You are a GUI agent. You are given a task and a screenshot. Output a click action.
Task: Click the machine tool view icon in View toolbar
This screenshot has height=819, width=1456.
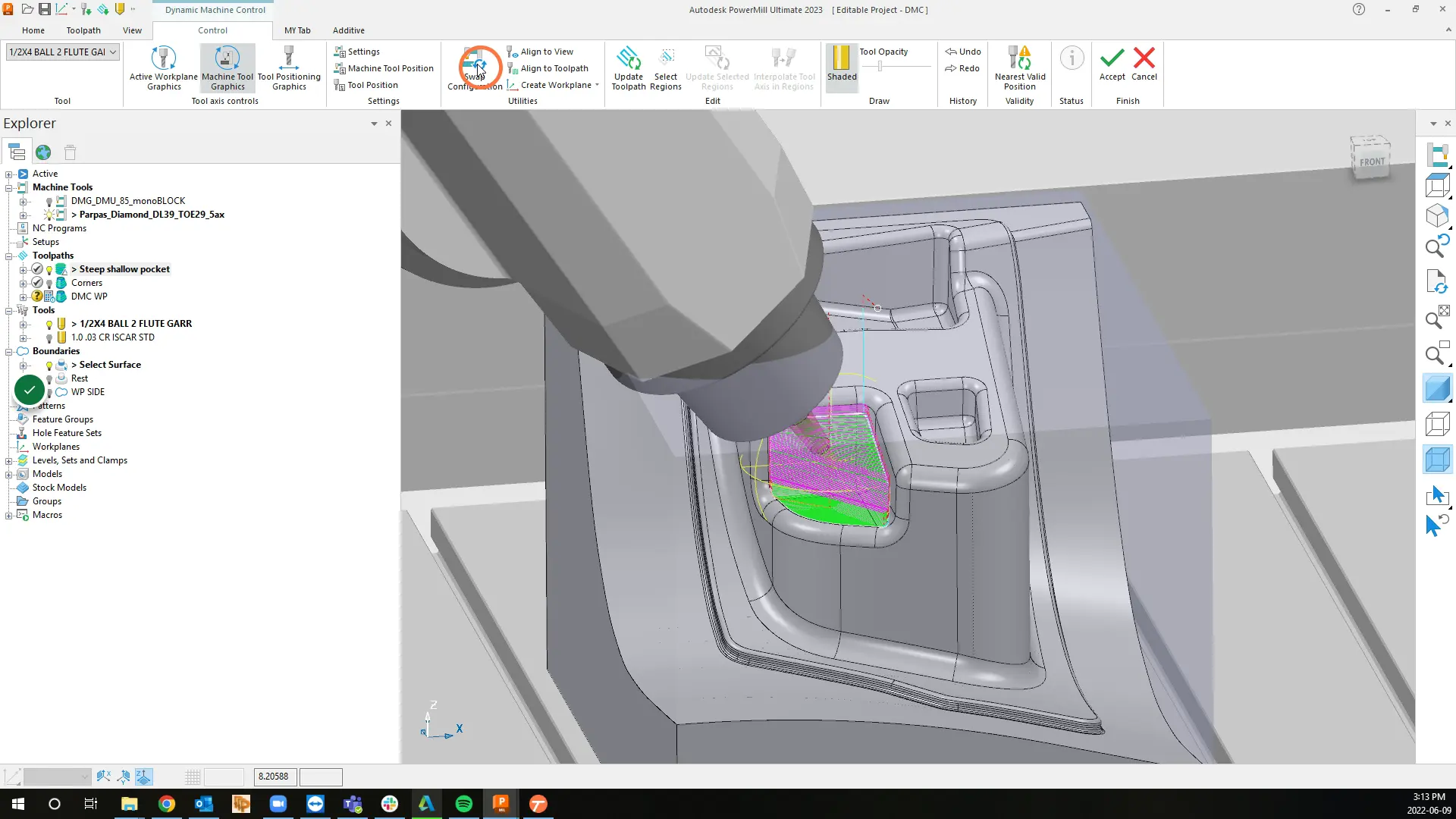click(x=1438, y=155)
